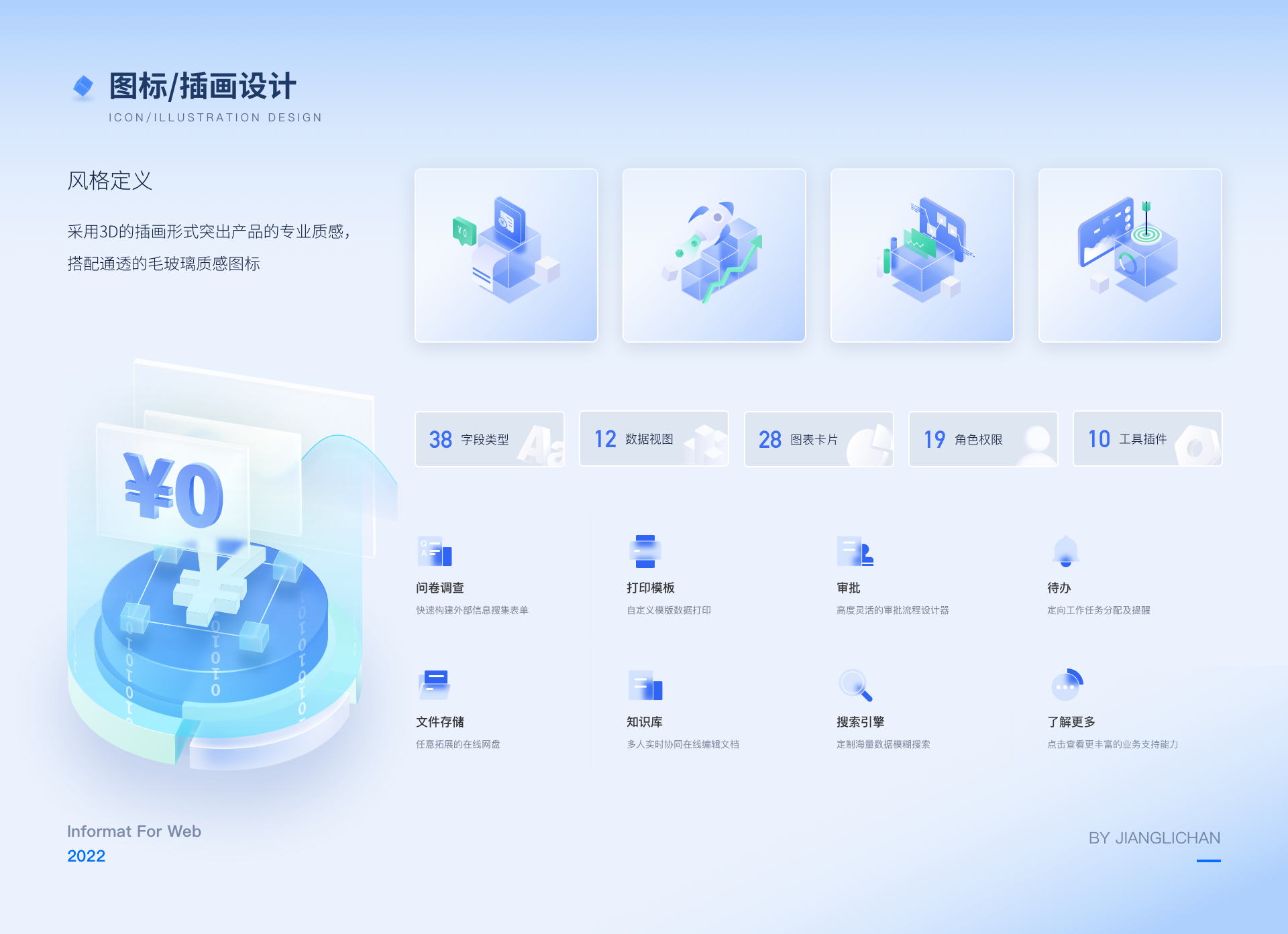Click the 知识库 knowledge base icon
1288x934 pixels.
[645, 685]
